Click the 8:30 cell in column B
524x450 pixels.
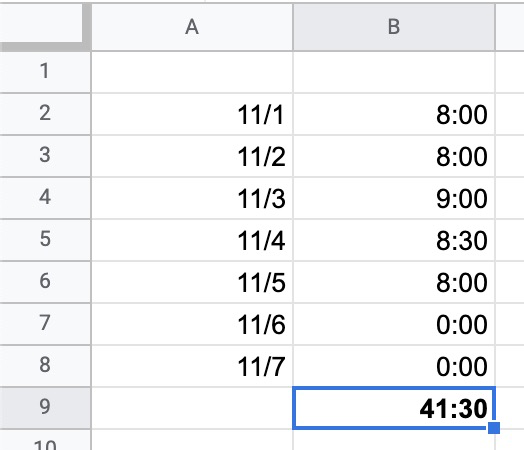(x=394, y=240)
